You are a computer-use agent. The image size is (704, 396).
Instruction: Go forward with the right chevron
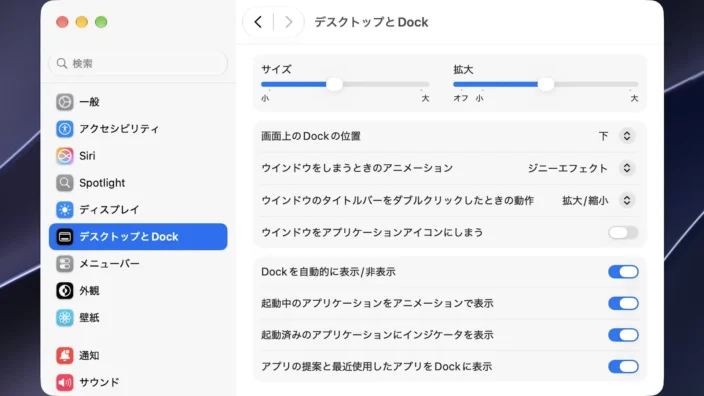tap(289, 22)
